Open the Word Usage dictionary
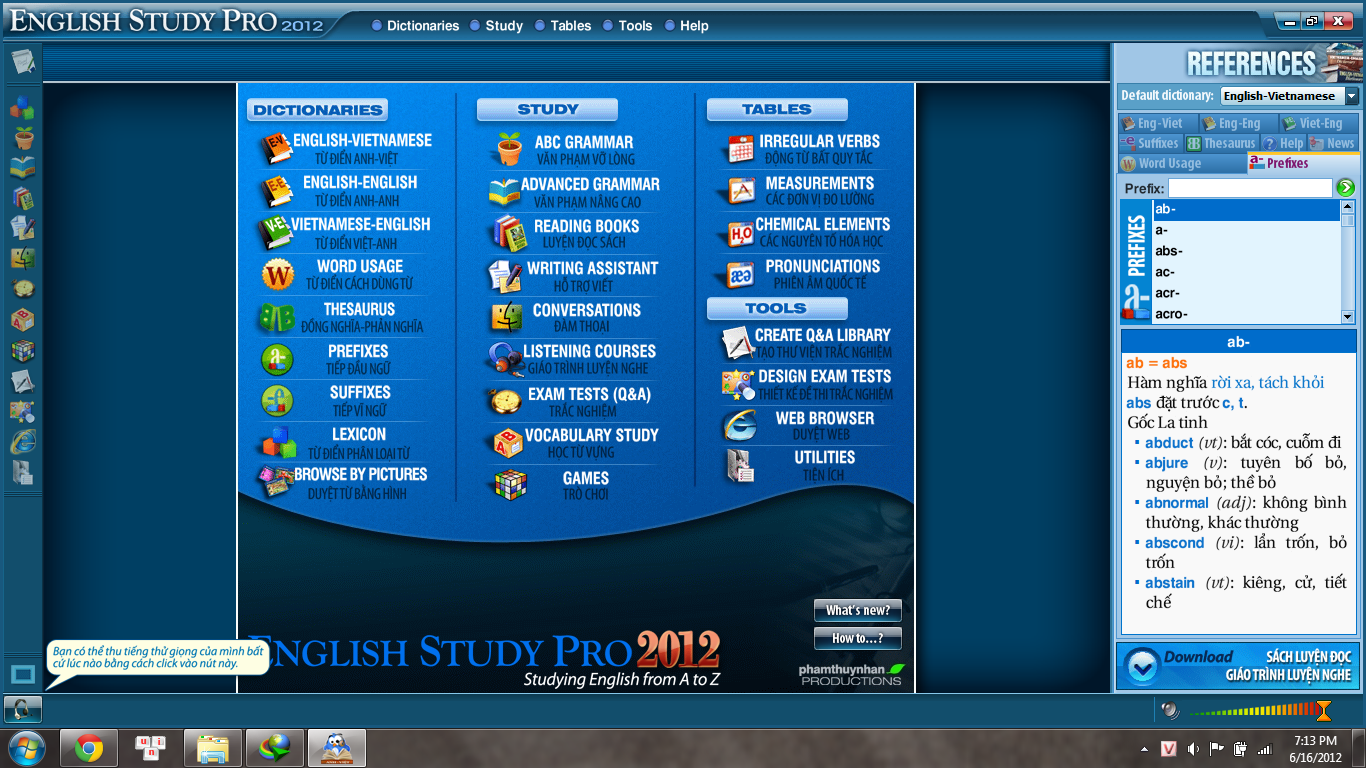 (344, 275)
